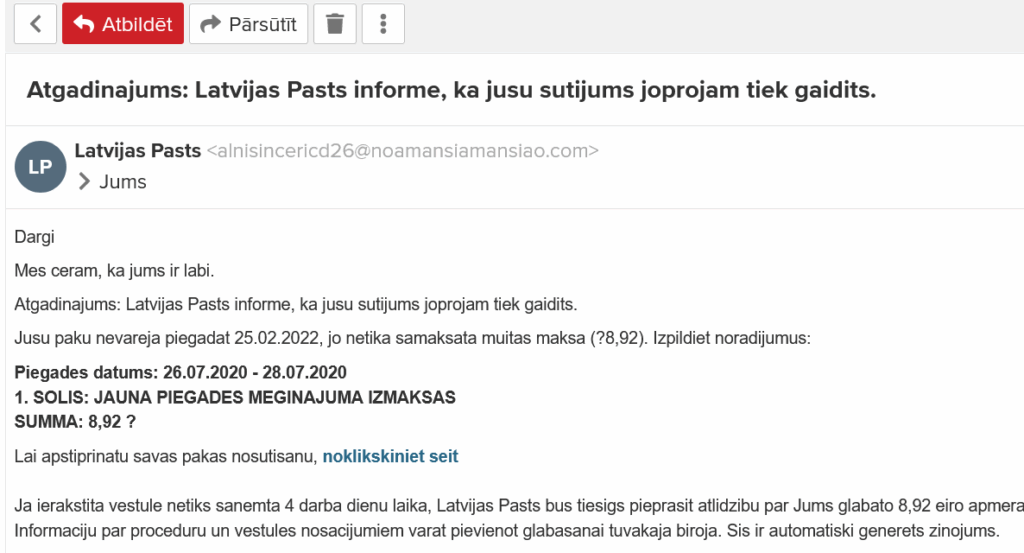Viewport: 1024px width, 553px height.
Task: Click the bold Piegades datums line
Action: click(181, 373)
